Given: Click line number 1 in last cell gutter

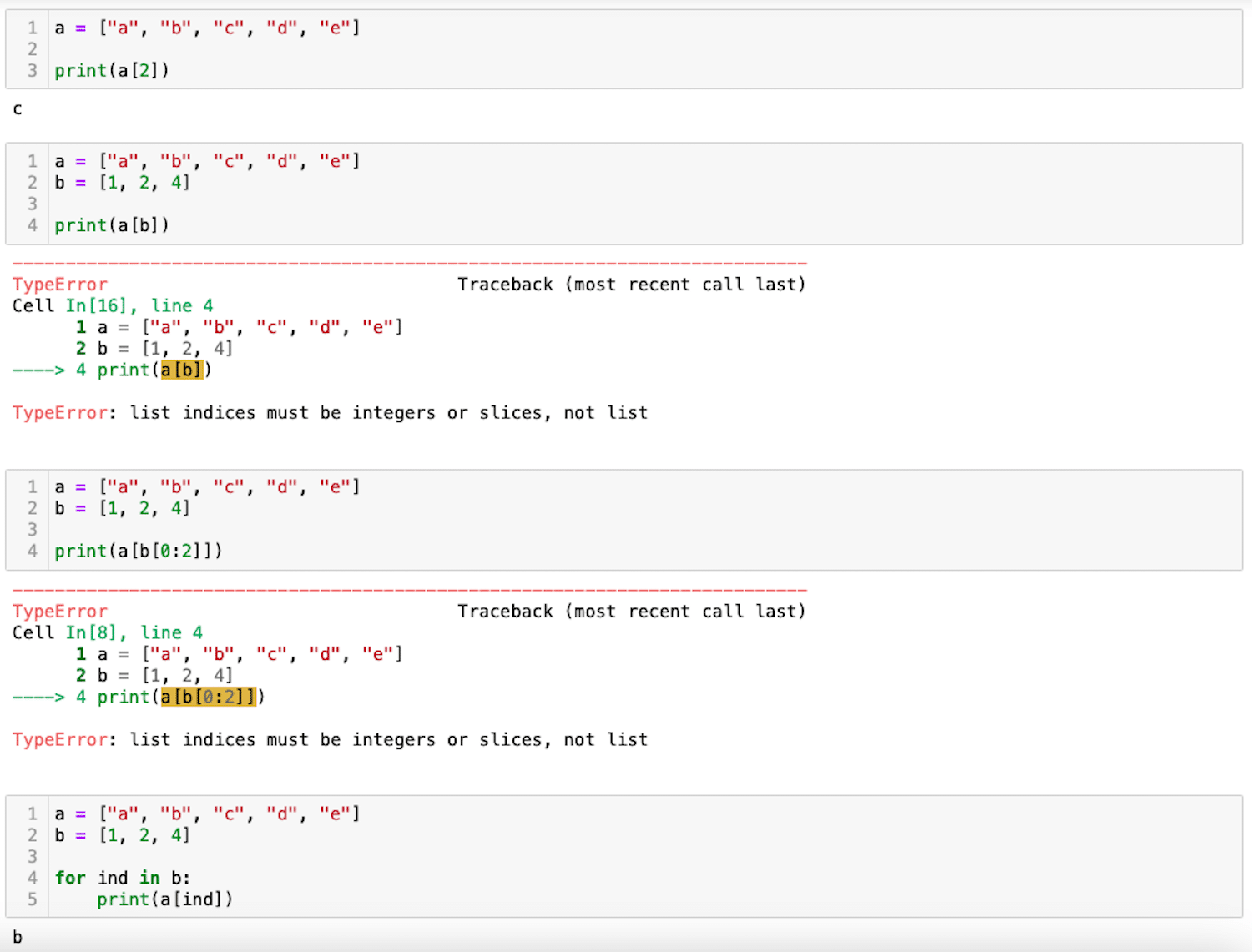Looking at the screenshot, I should 33,813.
